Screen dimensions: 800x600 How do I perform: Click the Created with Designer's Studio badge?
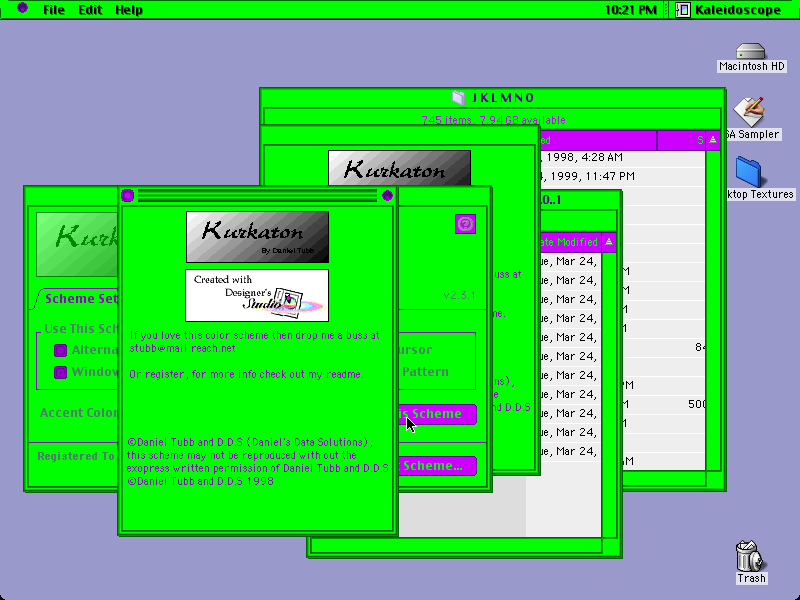pyautogui.click(x=257, y=295)
